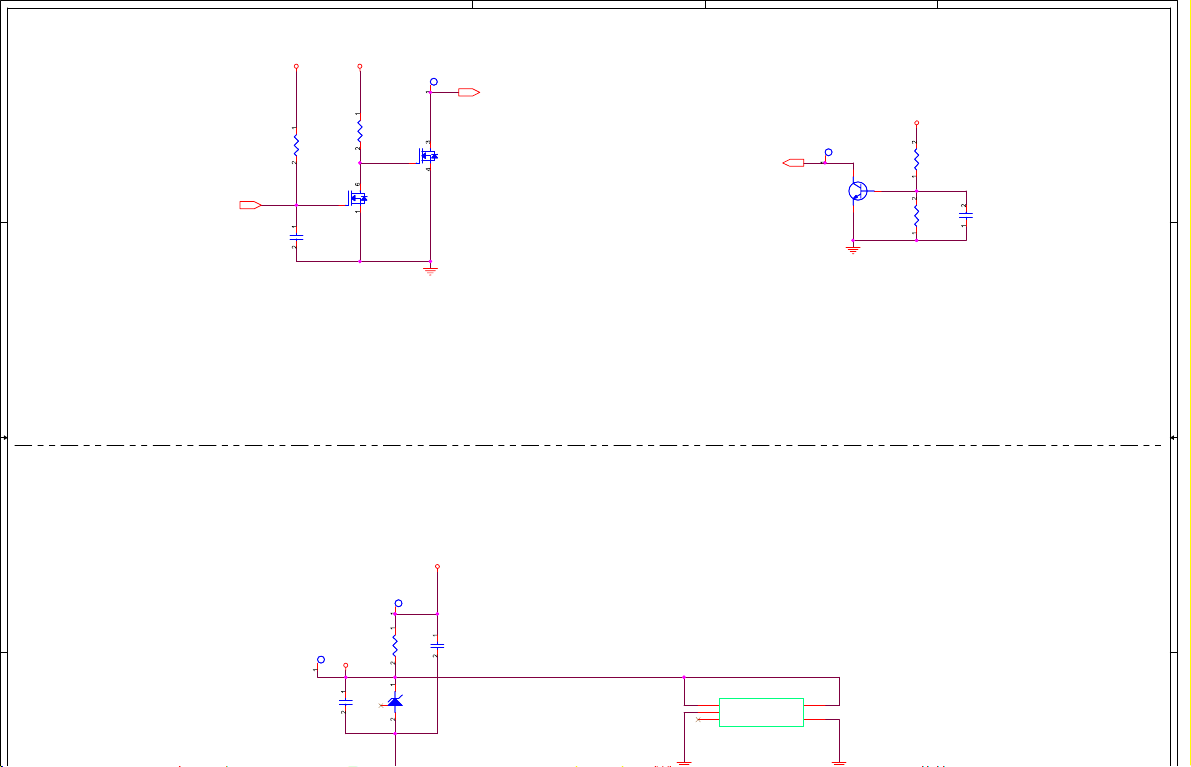Select the resistor above the Zener diode
1191x767 pixels.
[395, 643]
